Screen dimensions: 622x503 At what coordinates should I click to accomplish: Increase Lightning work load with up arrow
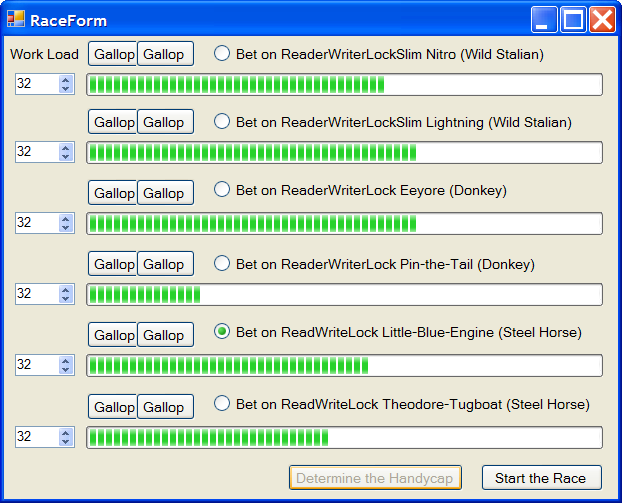(x=66, y=147)
